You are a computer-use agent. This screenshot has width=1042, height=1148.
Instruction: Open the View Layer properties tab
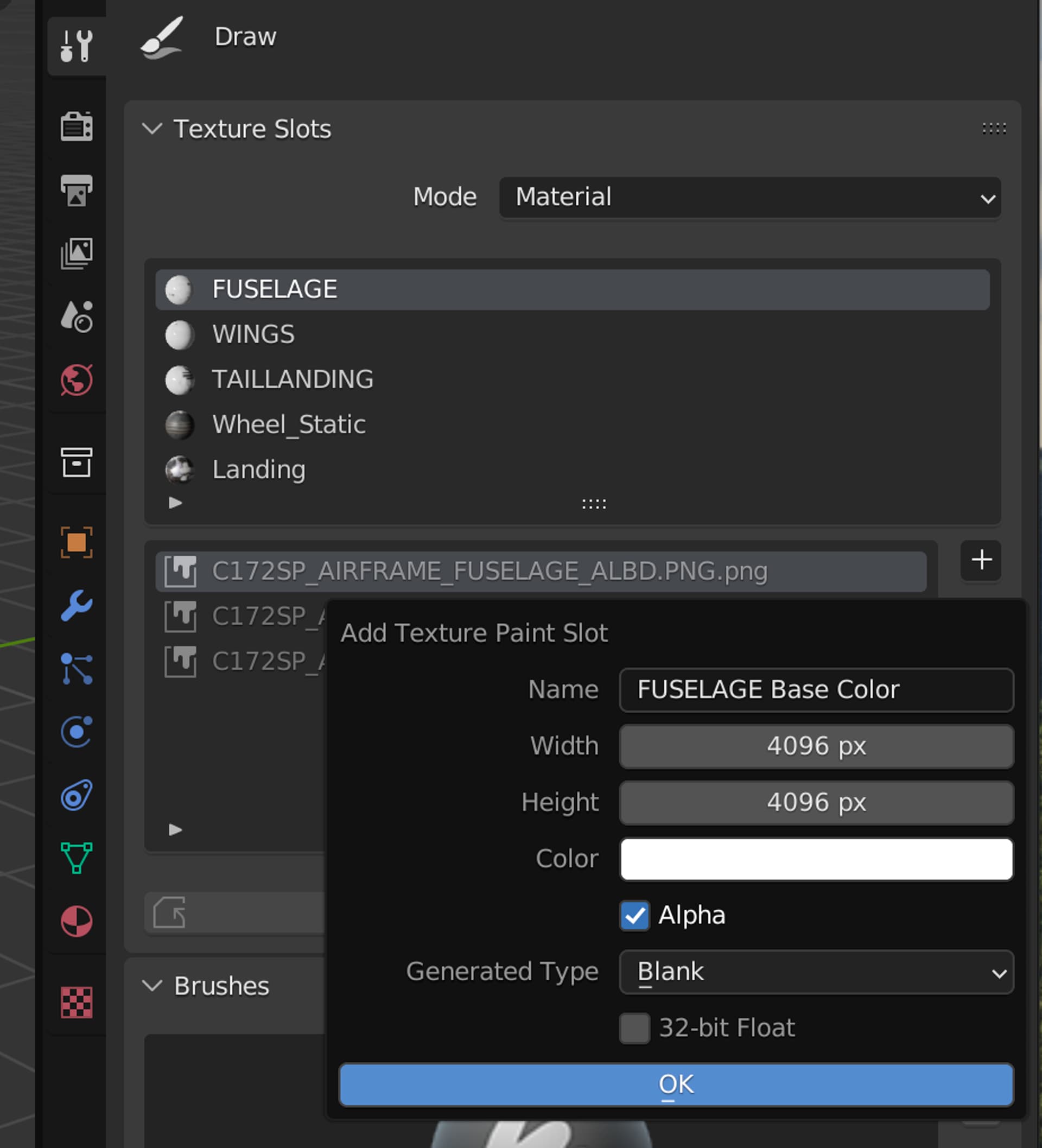coord(77,253)
